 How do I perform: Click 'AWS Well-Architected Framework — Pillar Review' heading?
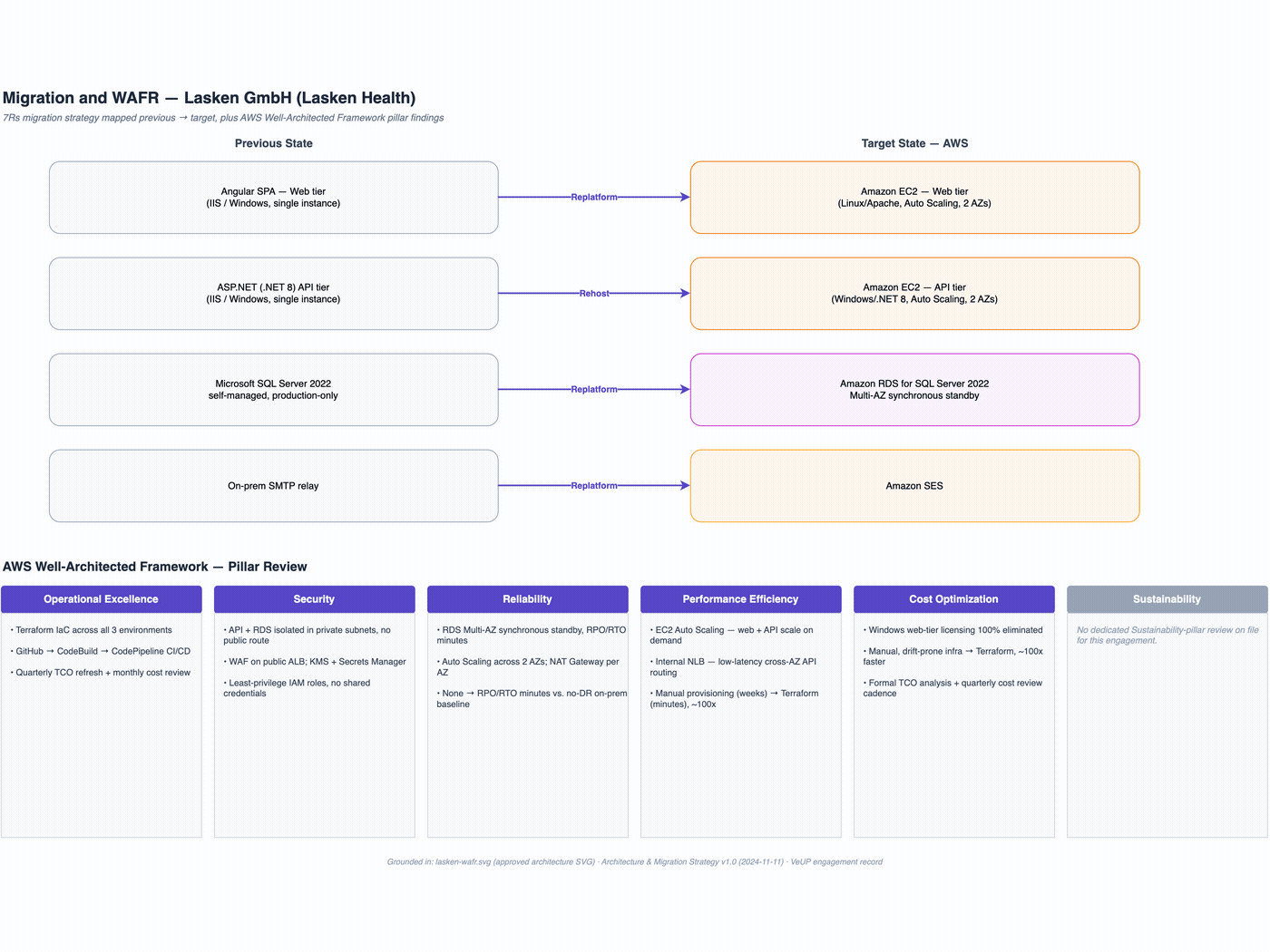[155, 567]
